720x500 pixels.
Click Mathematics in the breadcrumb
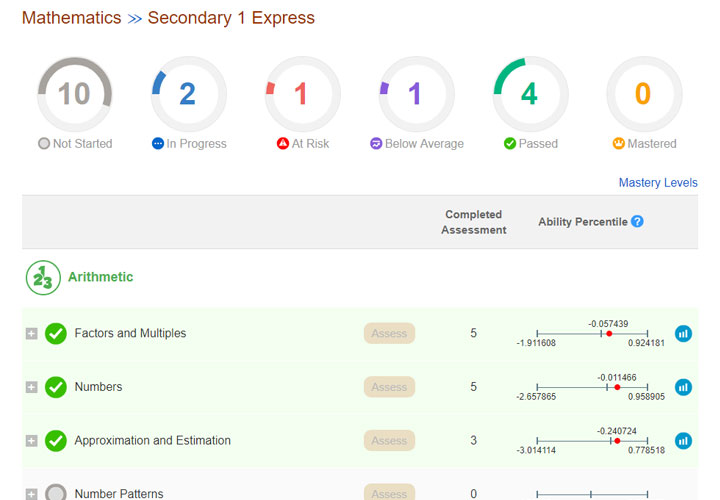point(71,18)
